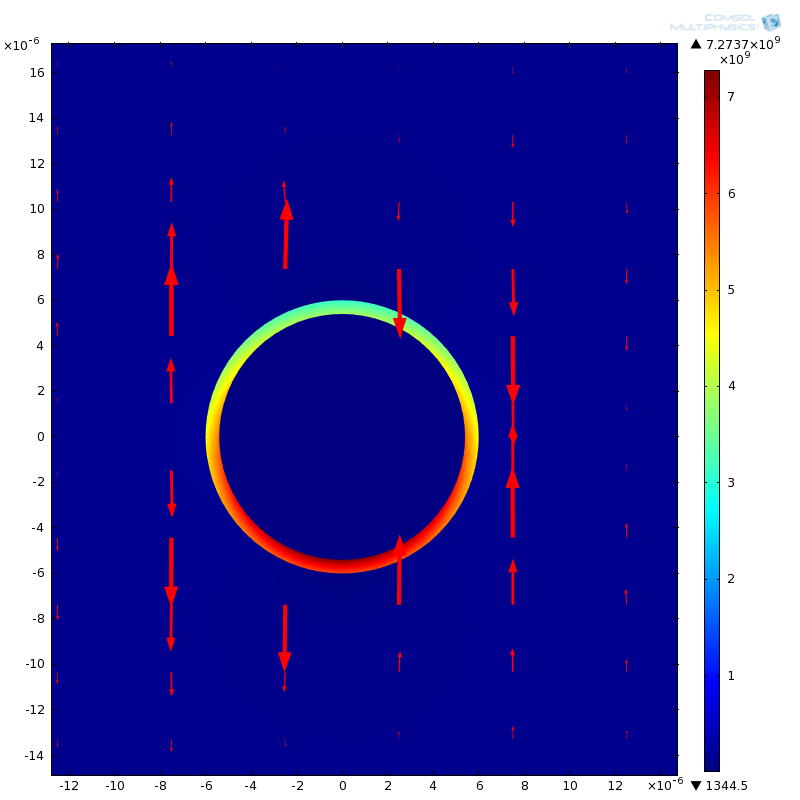Screen dimensions: 800x800
Task: Click the center of the circle inside ring
Action: [x=342, y=437]
